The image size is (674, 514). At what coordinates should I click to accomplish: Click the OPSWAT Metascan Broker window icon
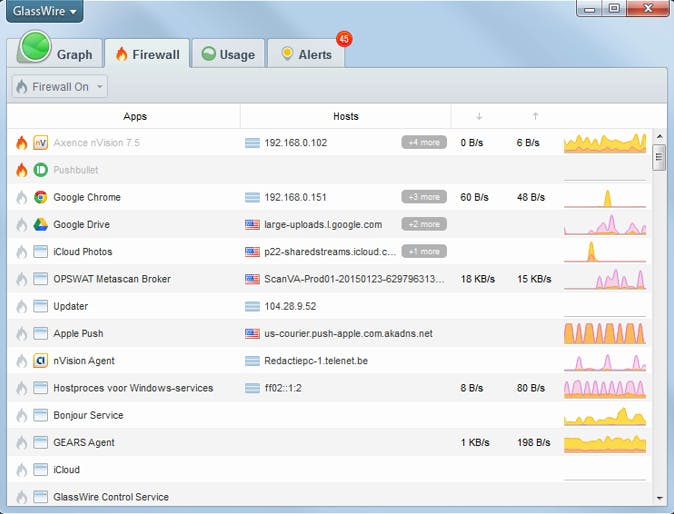[40, 279]
